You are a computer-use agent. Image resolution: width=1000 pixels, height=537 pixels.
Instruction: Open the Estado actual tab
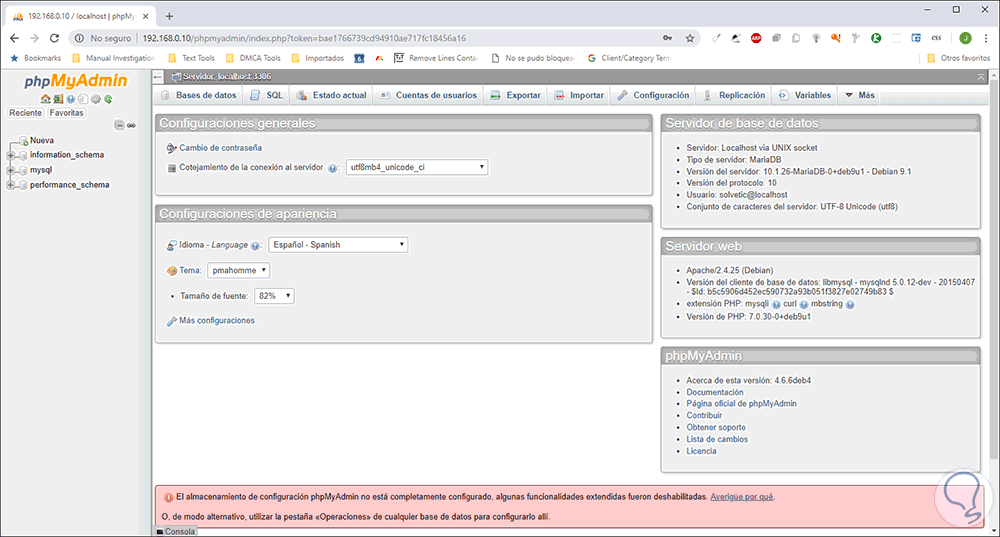[331, 95]
